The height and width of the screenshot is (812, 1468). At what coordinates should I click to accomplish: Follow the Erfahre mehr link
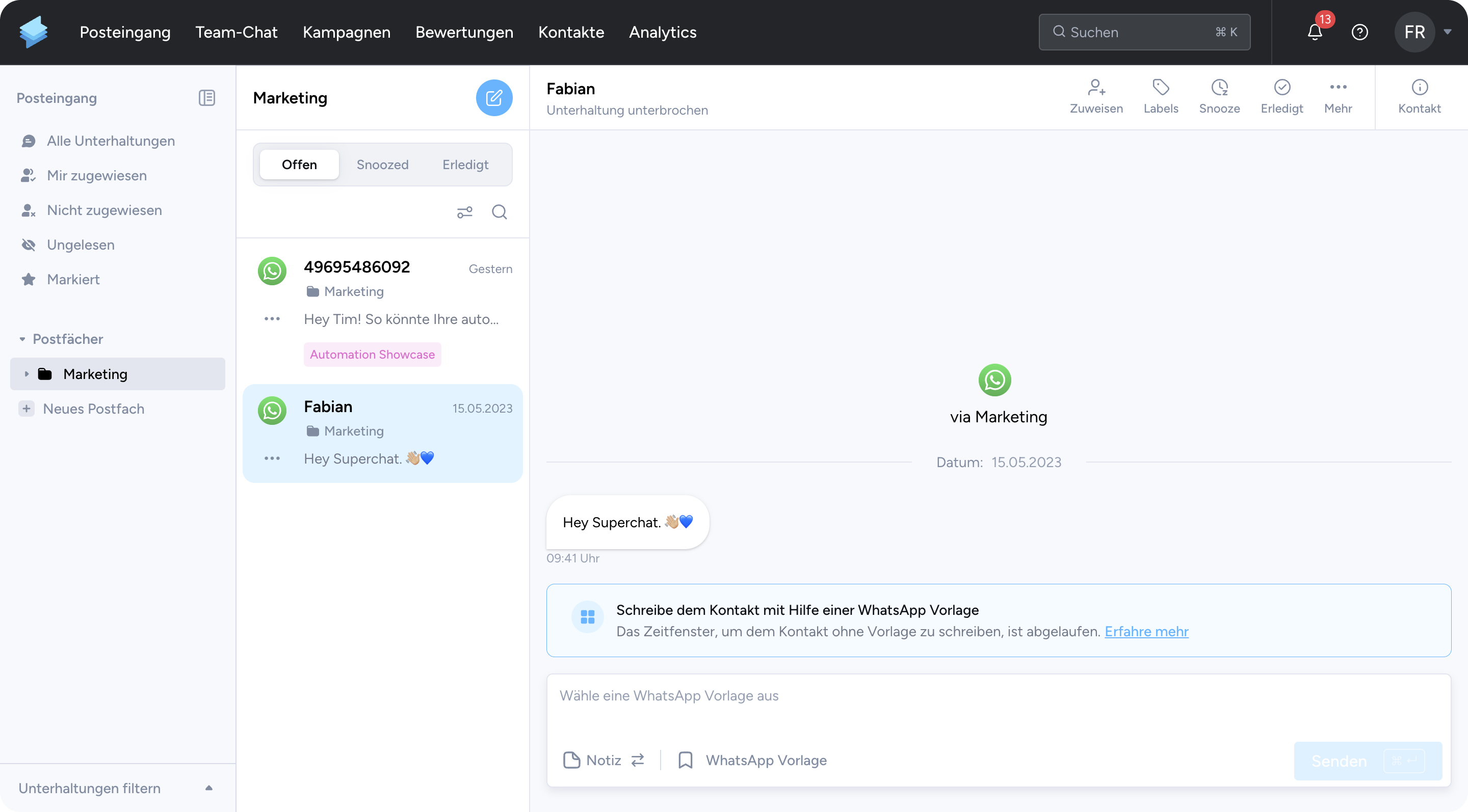pos(1146,631)
